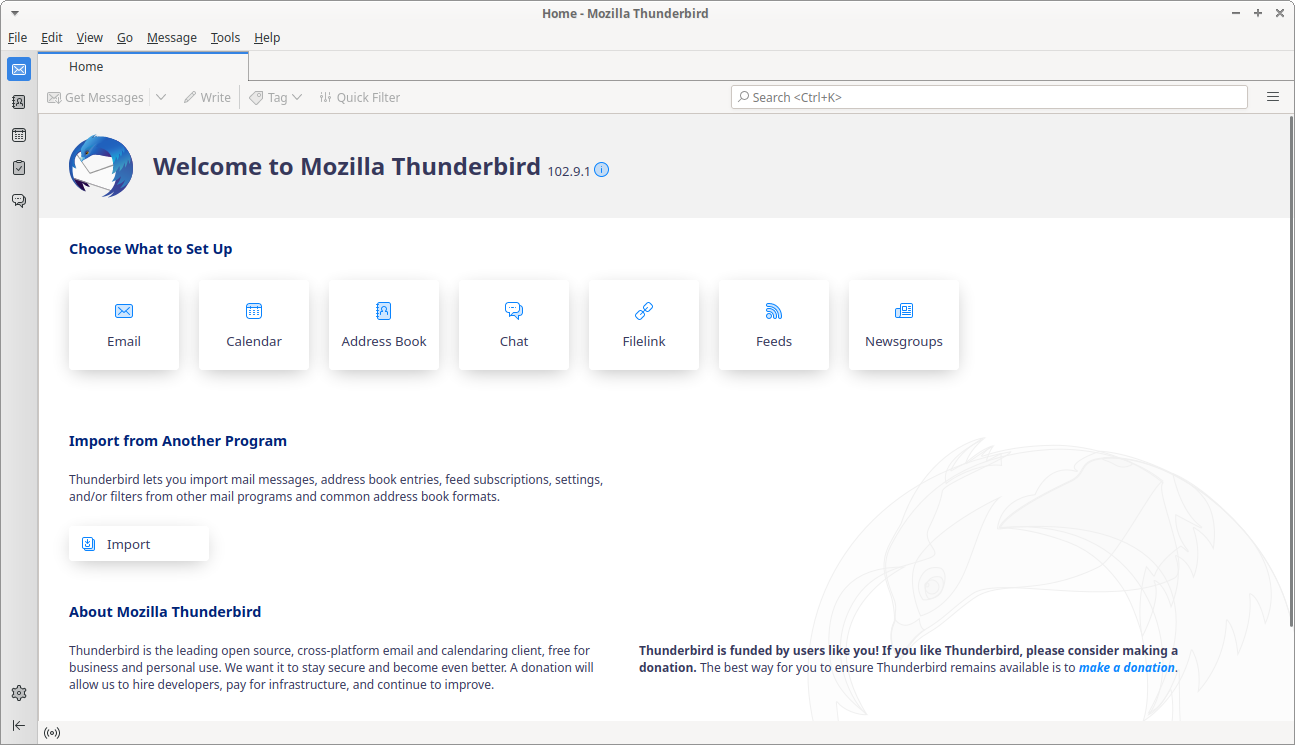Select the Home tab
1295x745 pixels.
143,67
